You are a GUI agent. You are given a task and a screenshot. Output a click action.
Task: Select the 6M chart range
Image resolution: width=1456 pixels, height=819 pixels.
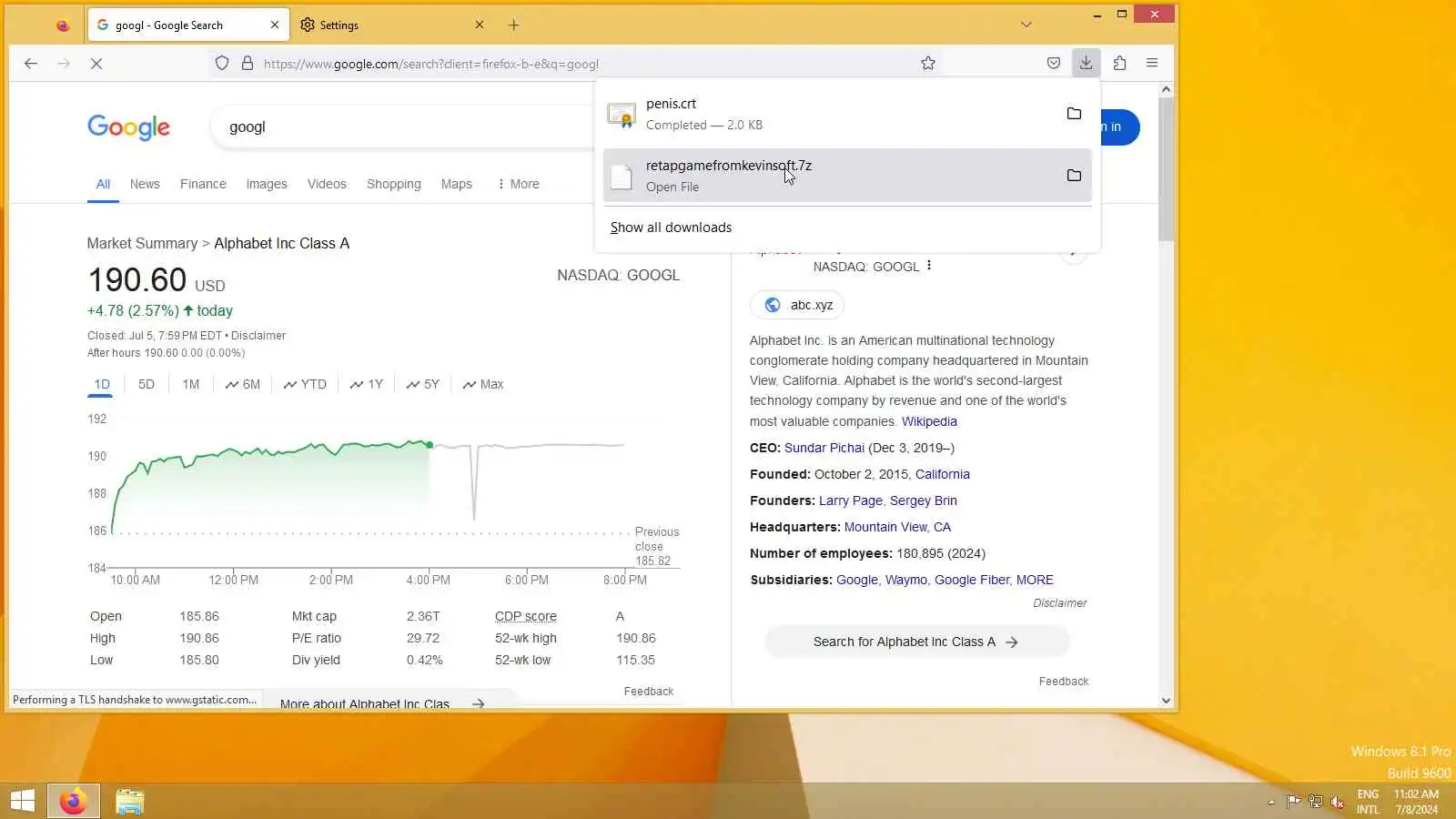click(x=243, y=384)
